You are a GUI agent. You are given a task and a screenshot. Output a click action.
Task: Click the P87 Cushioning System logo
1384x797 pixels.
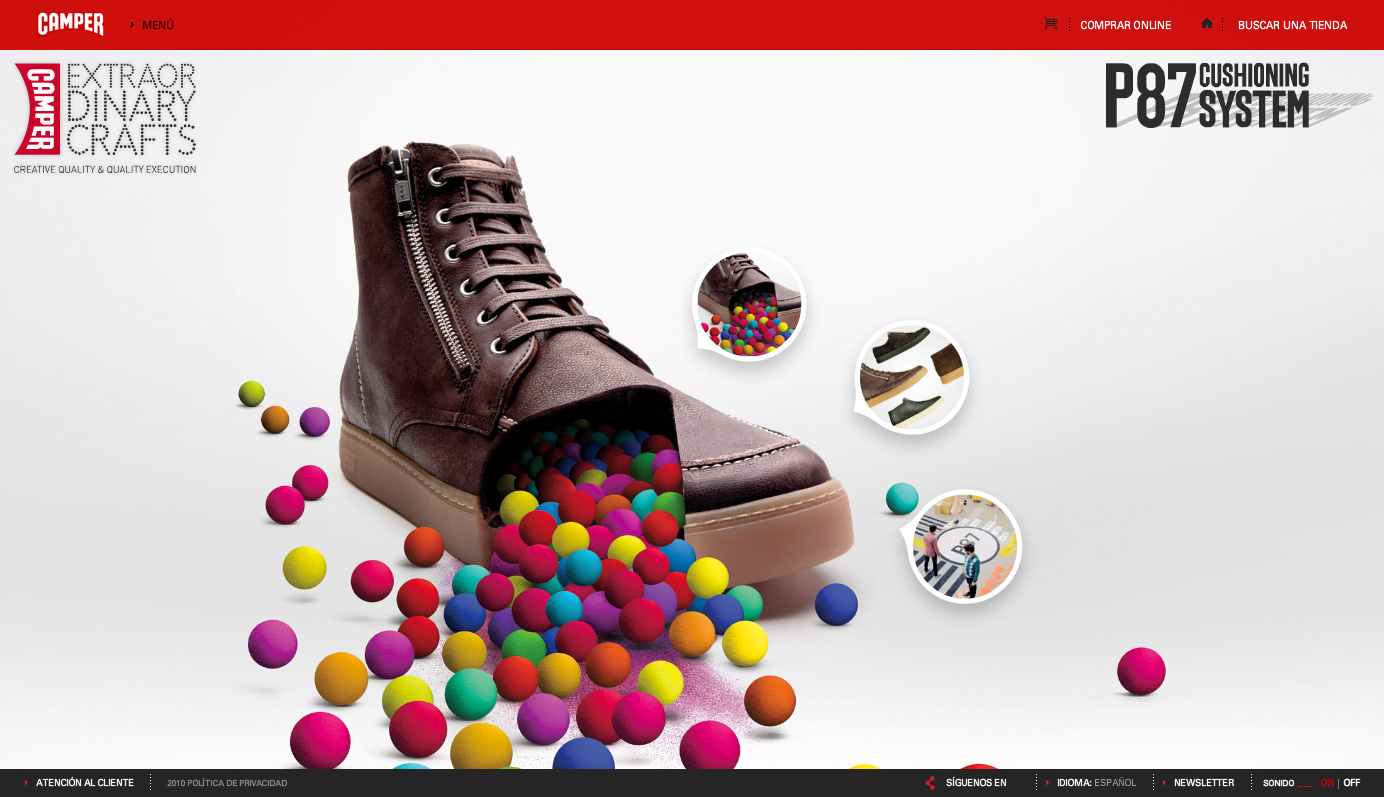click(1237, 95)
